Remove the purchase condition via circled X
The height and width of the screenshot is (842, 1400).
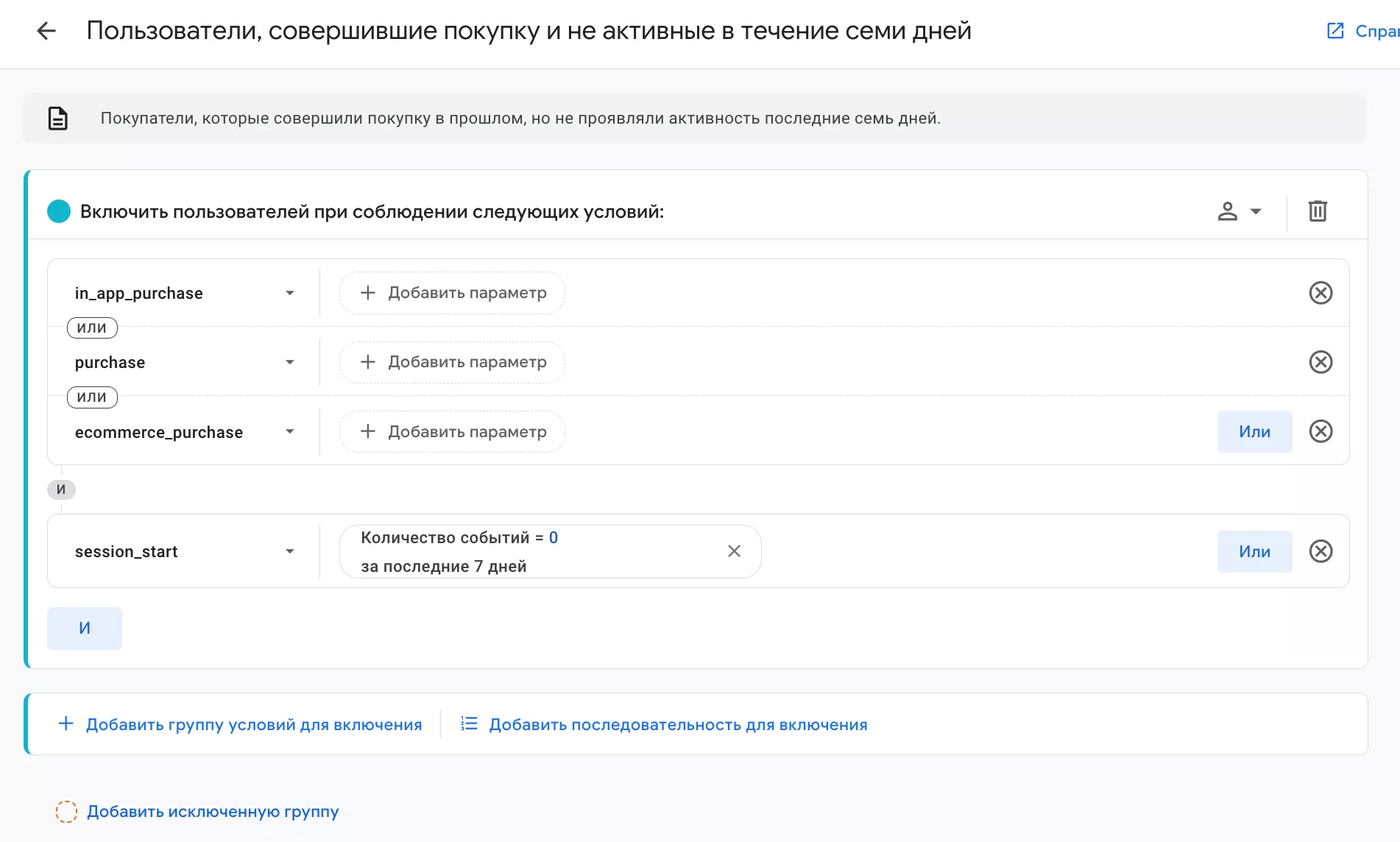point(1321,362)
